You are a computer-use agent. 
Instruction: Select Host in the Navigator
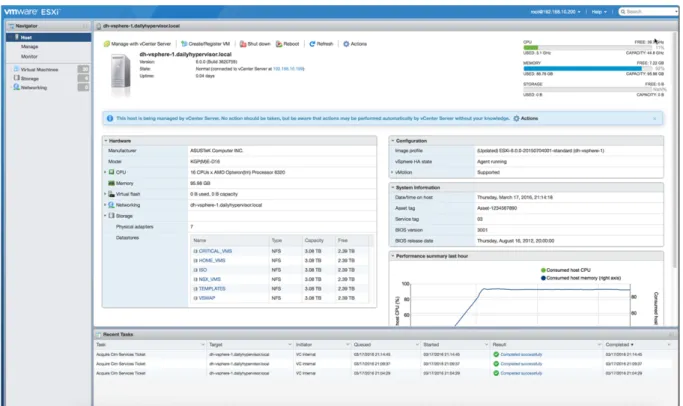[48, 37]
